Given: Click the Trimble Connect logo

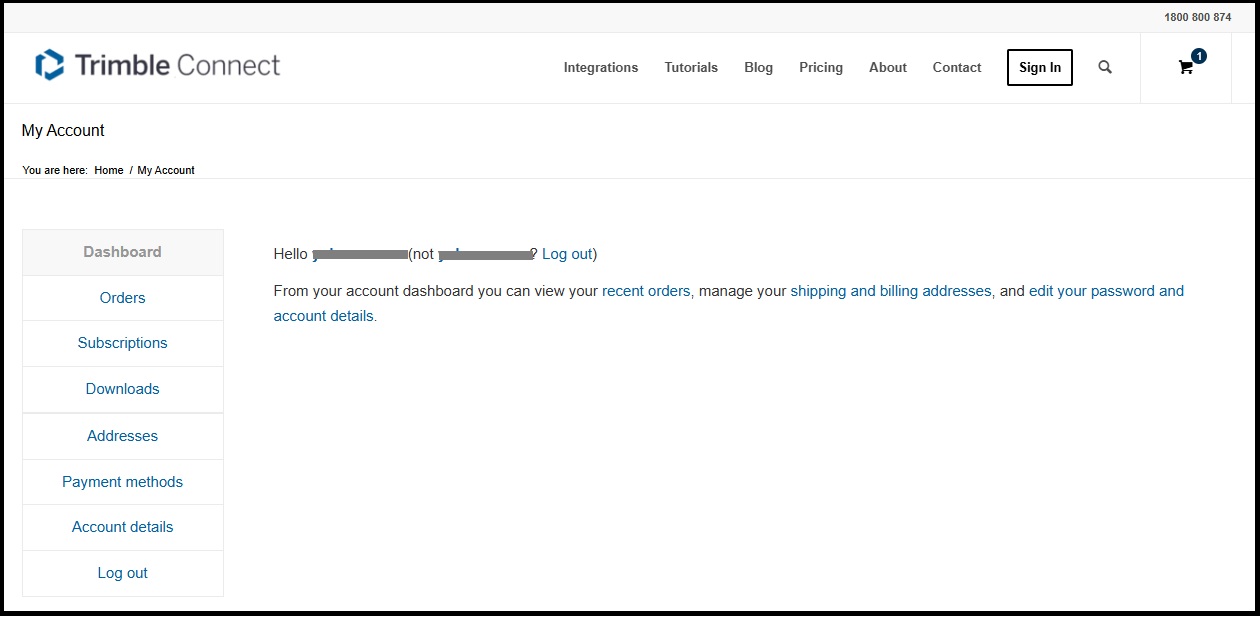Looking at the screenshot, I should click(158, 66).
